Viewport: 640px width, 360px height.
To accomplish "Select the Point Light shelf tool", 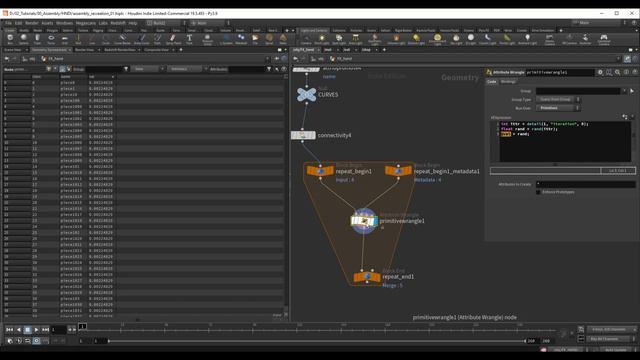I will 322,39.
